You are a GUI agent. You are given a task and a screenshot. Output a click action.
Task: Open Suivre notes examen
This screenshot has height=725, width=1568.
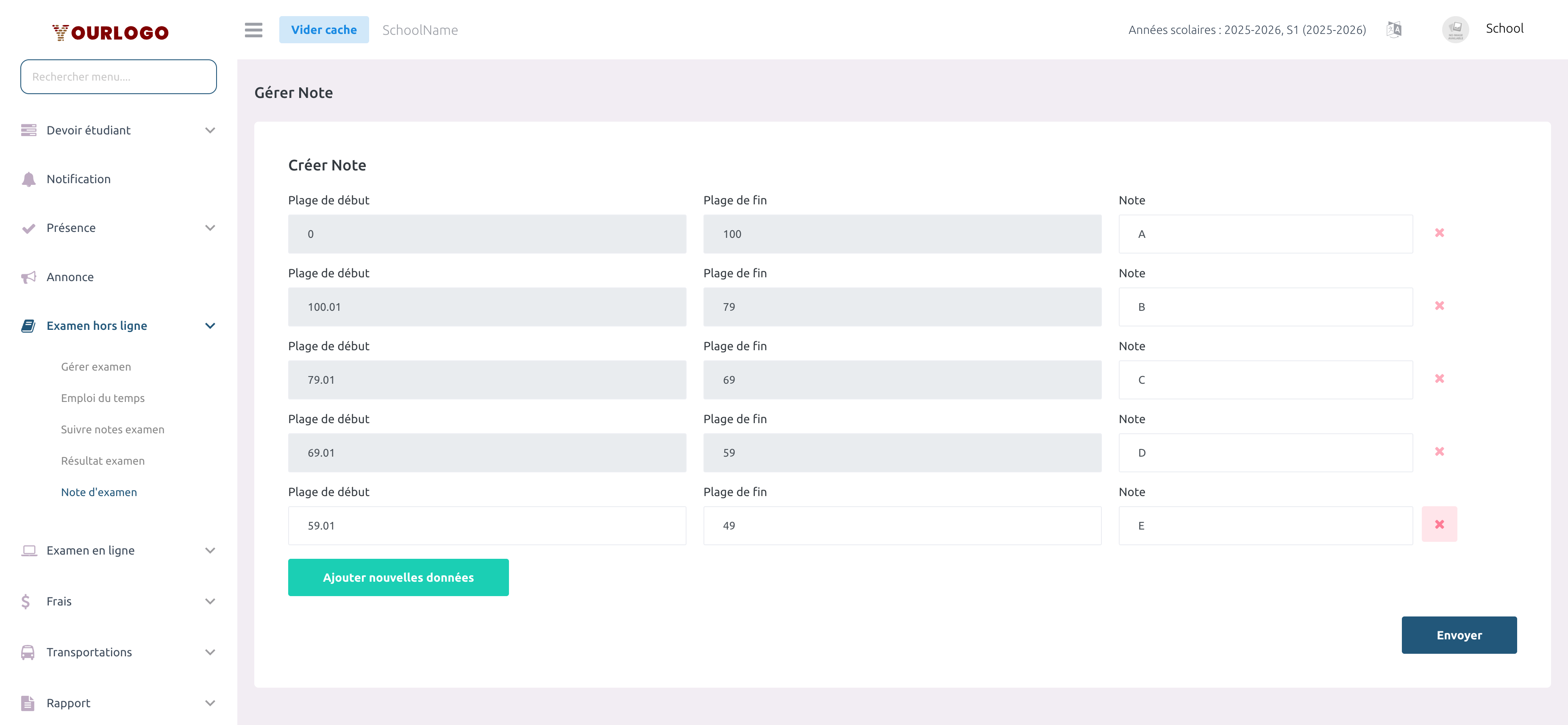coord(112,429)
